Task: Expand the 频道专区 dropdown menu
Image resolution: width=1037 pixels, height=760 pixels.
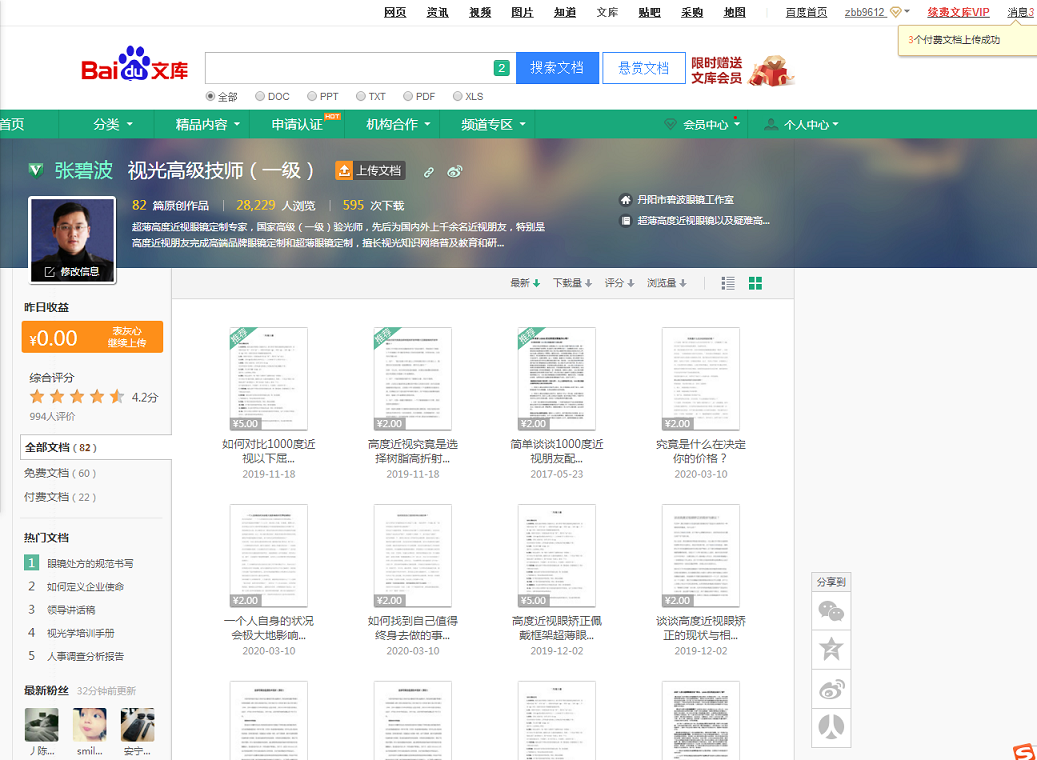Action: tap(493, 124)
